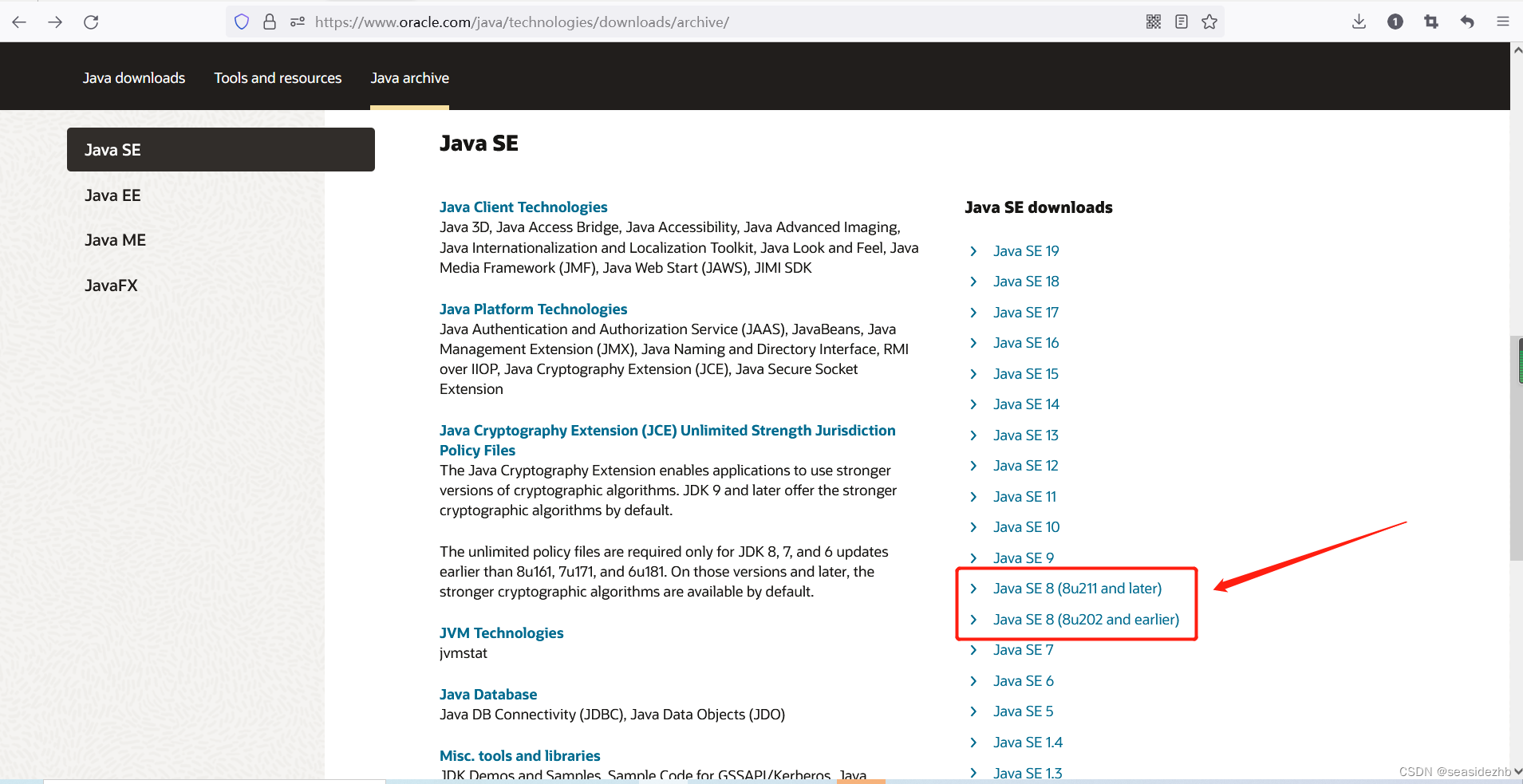
Task: Open Java SE 19 download link
Action: [1026, 251]
